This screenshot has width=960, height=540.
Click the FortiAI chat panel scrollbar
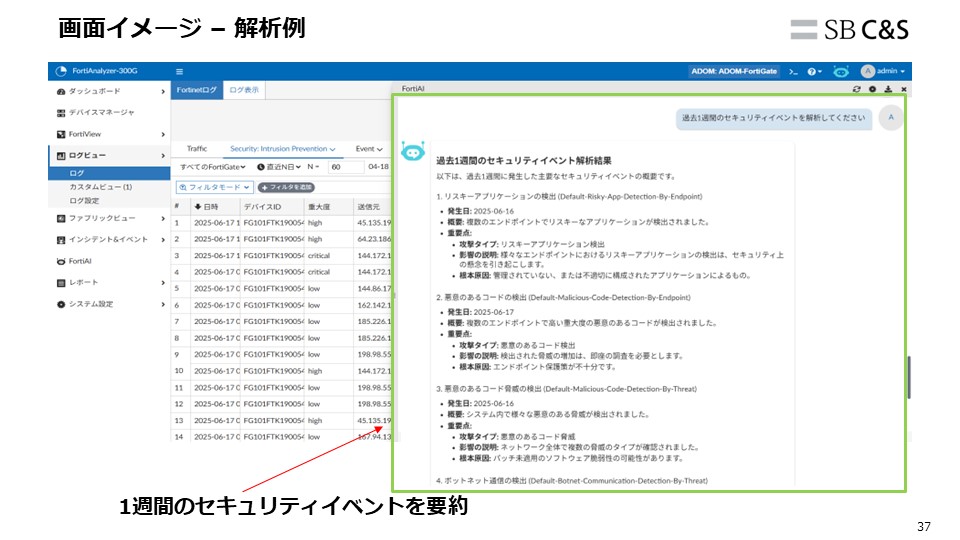(x=909, y=375)
